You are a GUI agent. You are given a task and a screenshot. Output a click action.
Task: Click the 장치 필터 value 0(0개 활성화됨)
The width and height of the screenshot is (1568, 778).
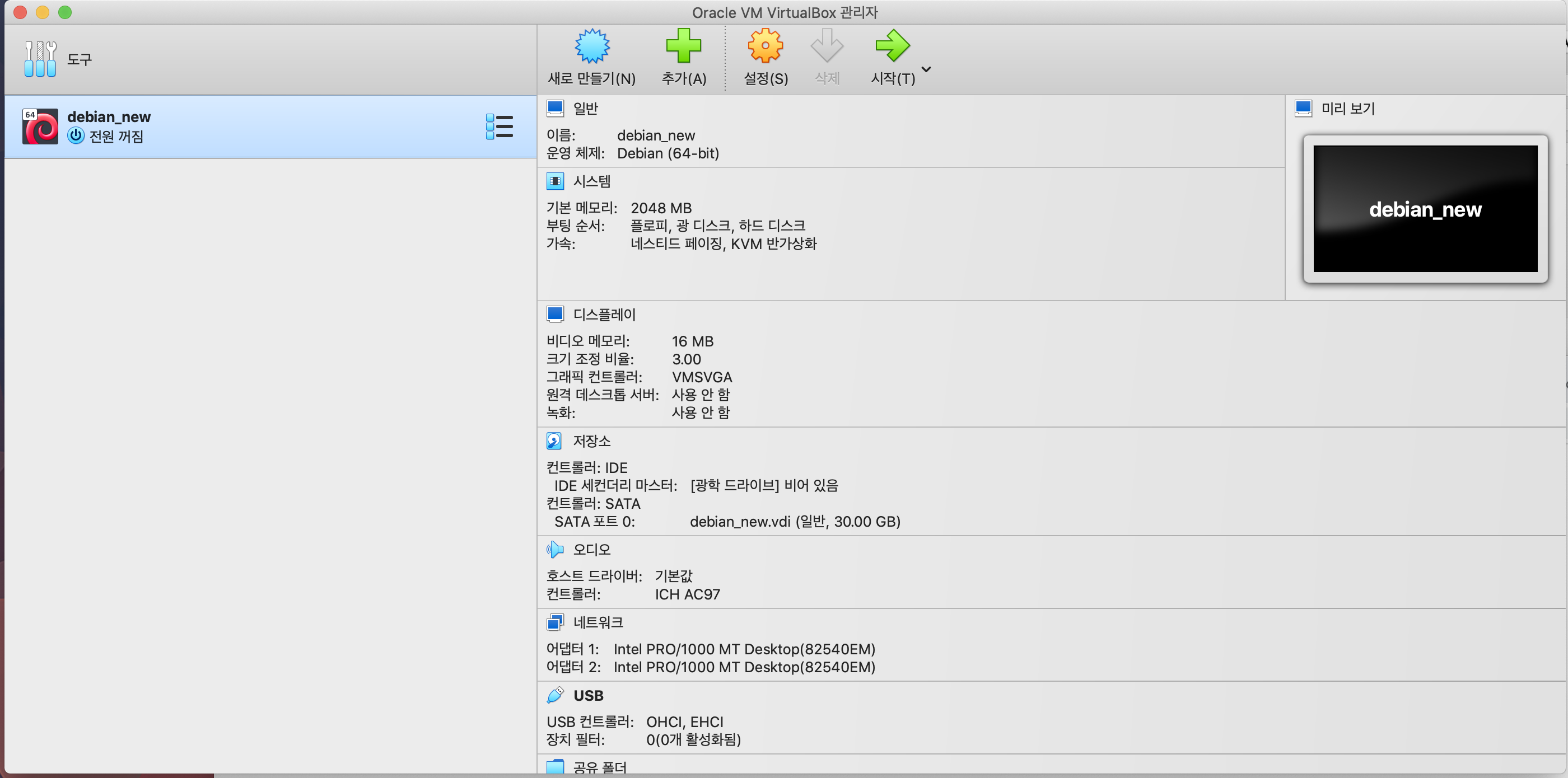pos(693,740)
